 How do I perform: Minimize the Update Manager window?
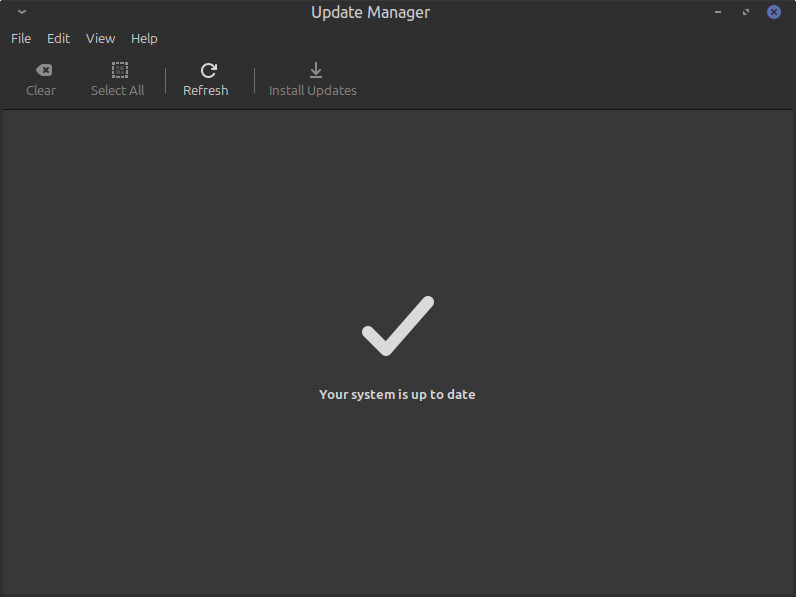(718, 12)
